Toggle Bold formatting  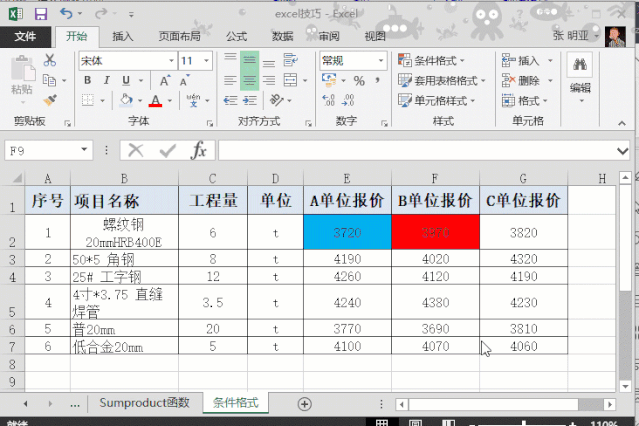[86, 81]
